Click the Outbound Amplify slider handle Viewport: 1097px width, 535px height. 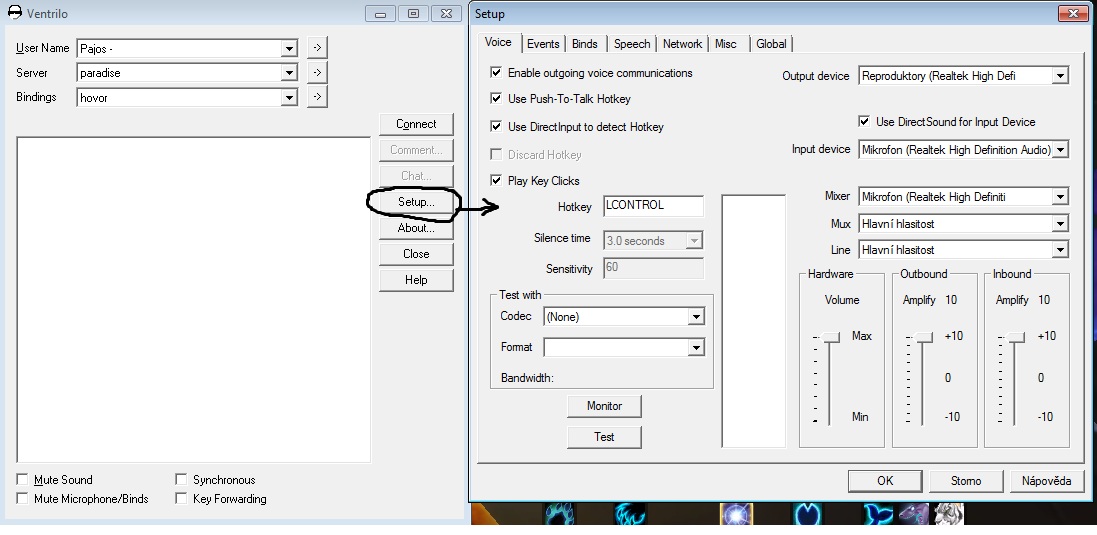point(923,337)
